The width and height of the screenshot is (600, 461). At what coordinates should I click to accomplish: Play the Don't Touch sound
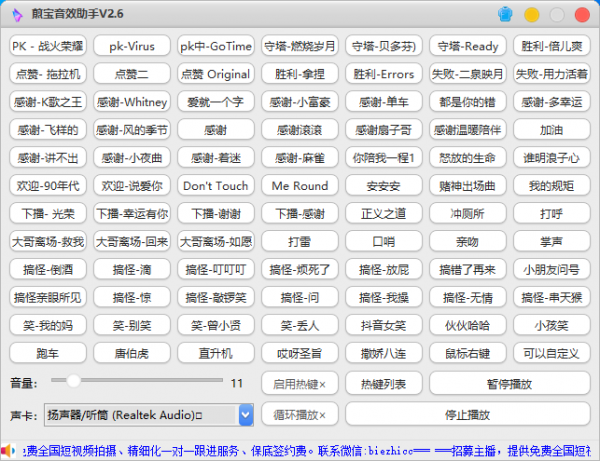[x=216, y=186]
